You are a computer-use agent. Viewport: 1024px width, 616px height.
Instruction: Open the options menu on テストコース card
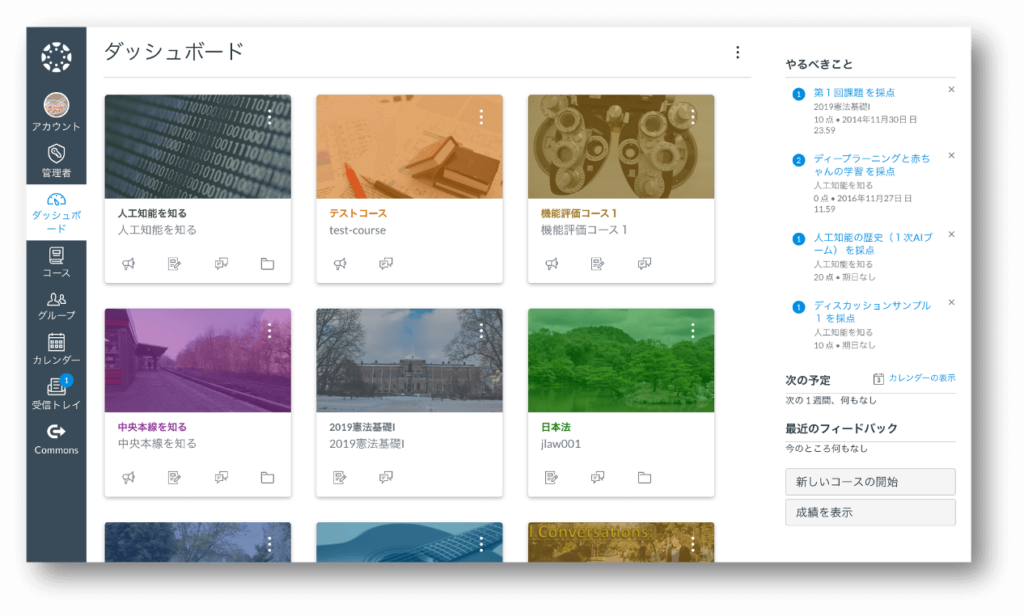481,118
